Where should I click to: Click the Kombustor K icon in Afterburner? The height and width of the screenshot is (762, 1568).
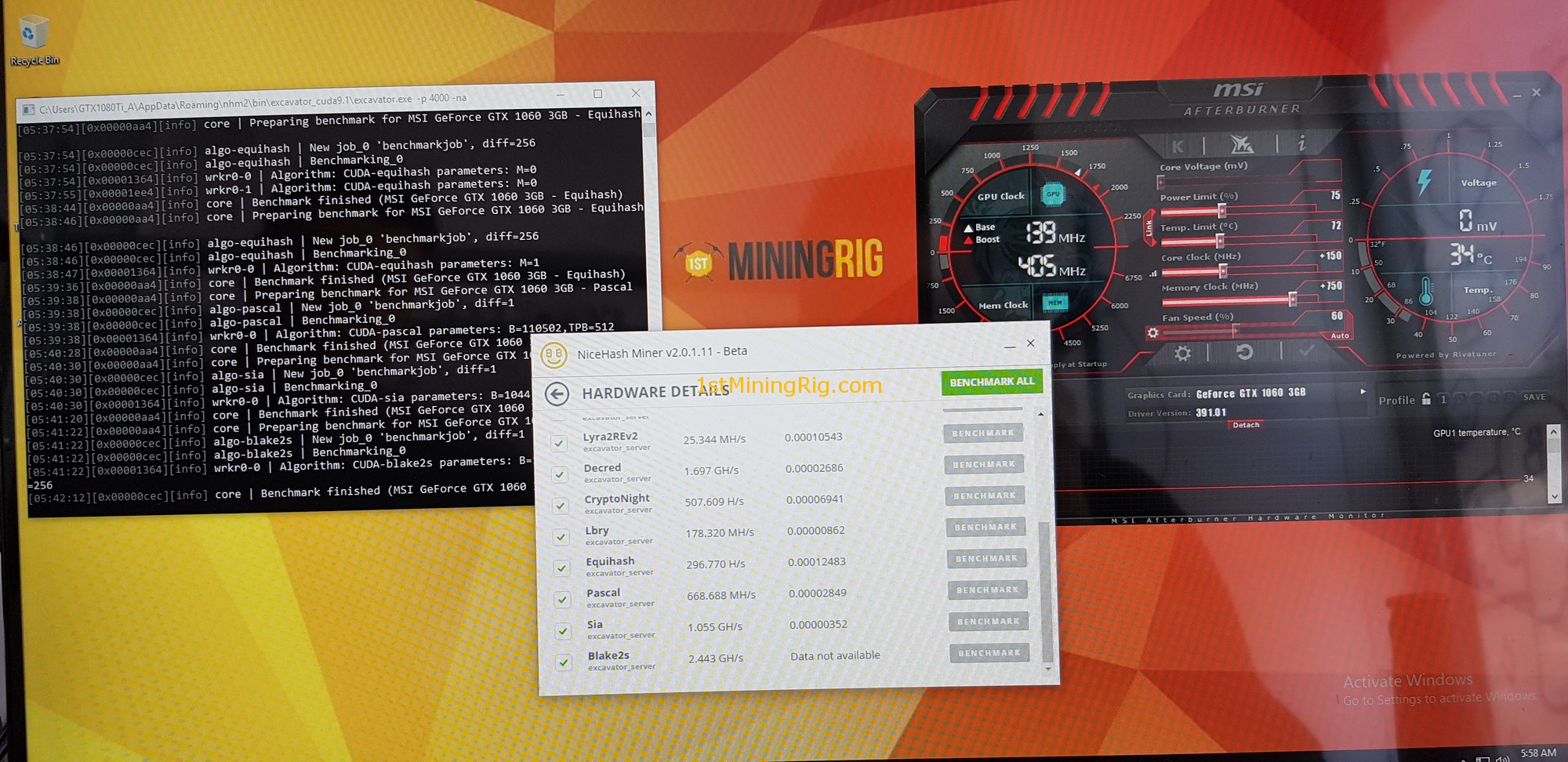coord(1178,147)
